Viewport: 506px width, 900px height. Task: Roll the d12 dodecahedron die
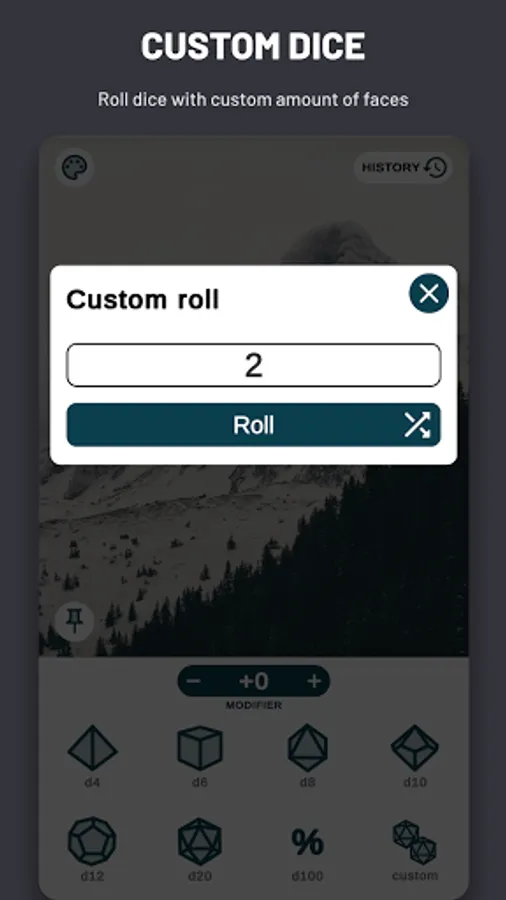[x=92, y=849]
